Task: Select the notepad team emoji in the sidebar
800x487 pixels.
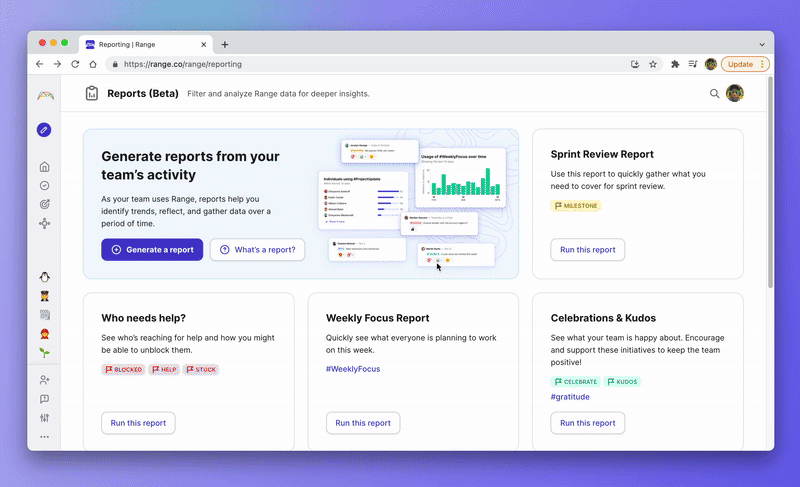Action: click(x=44, y=315)
